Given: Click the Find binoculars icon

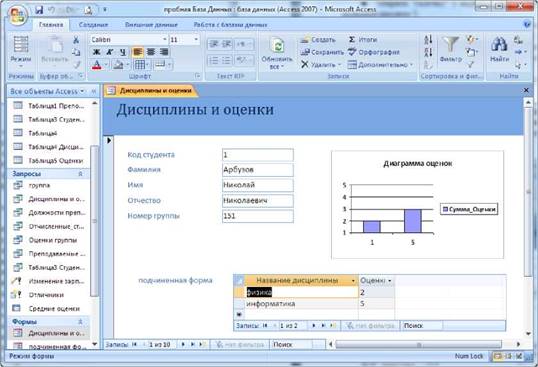Looking at the screenshot, I should [499, 45].
